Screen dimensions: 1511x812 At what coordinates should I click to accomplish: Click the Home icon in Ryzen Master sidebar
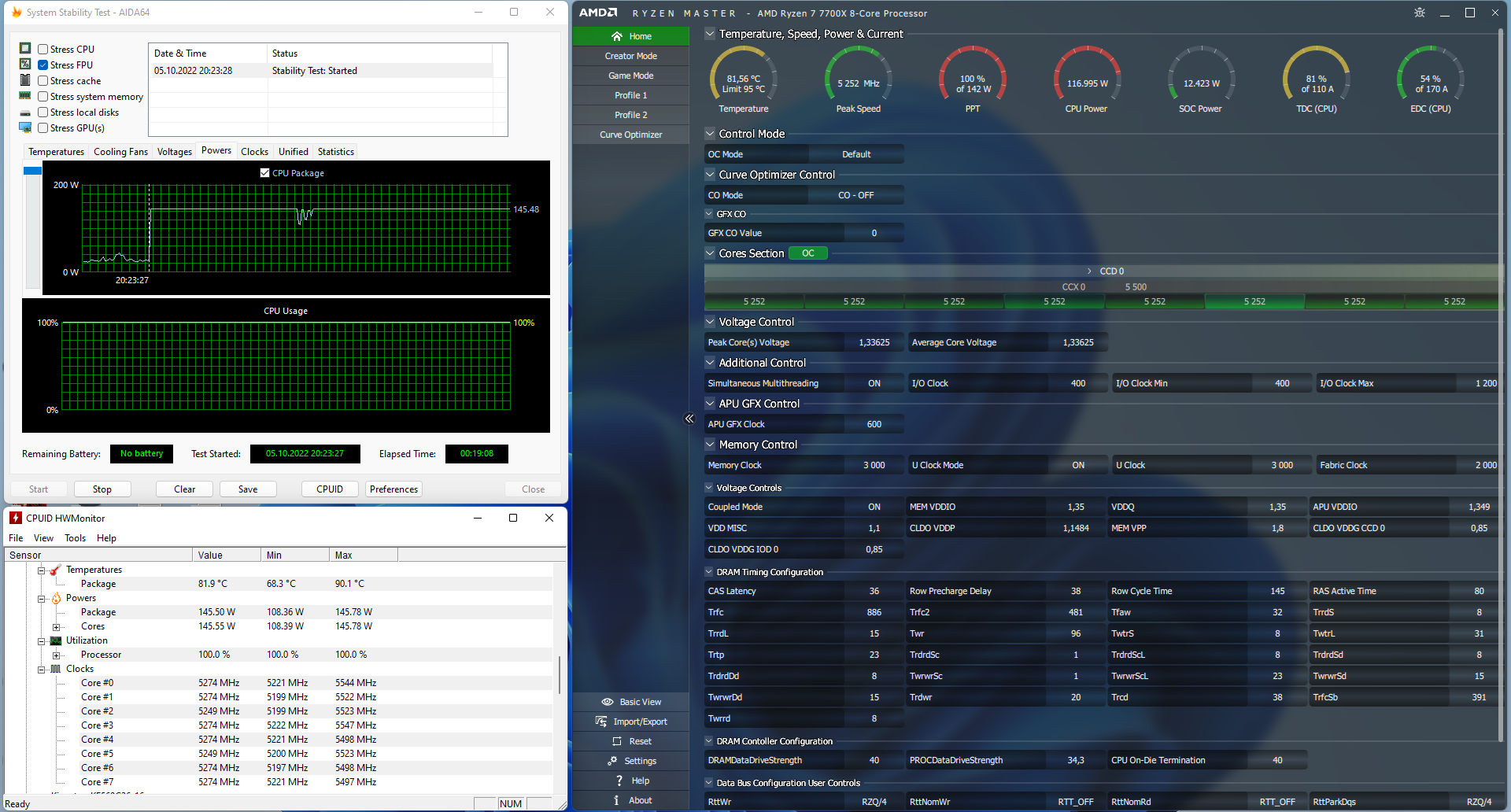click(617, 36)
